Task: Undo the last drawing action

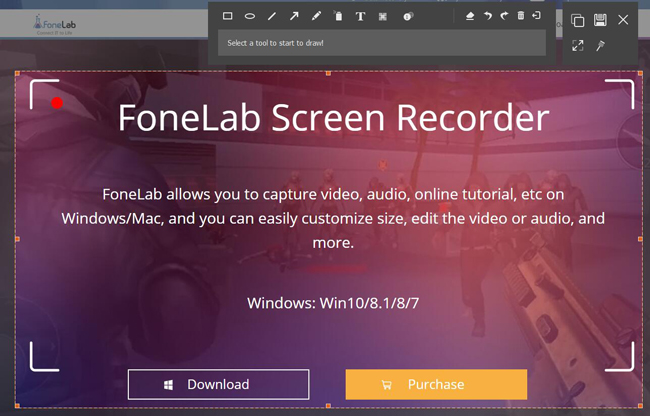Action: tap(488, 16)
